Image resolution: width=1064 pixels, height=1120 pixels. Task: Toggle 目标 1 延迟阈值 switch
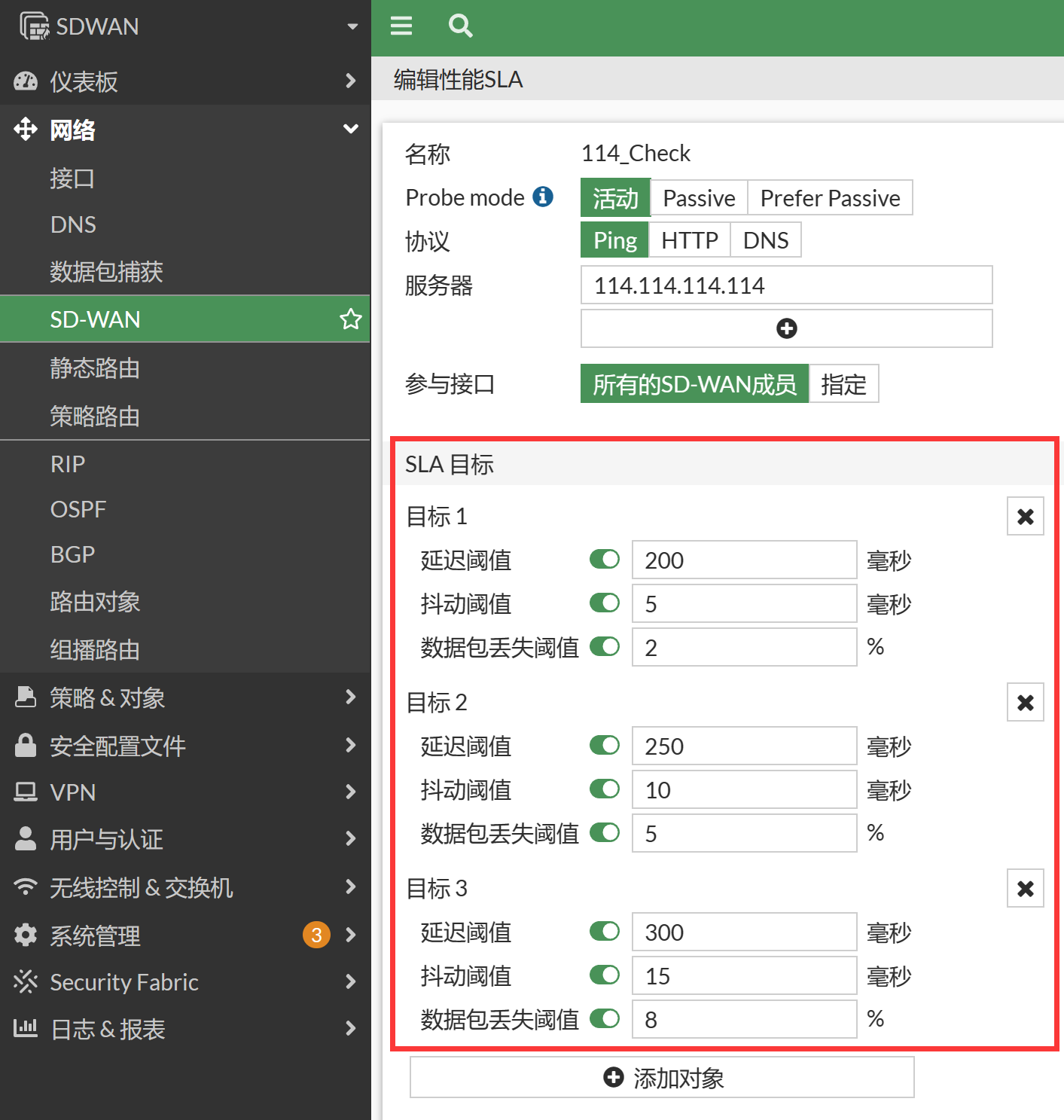coord(604,560)
